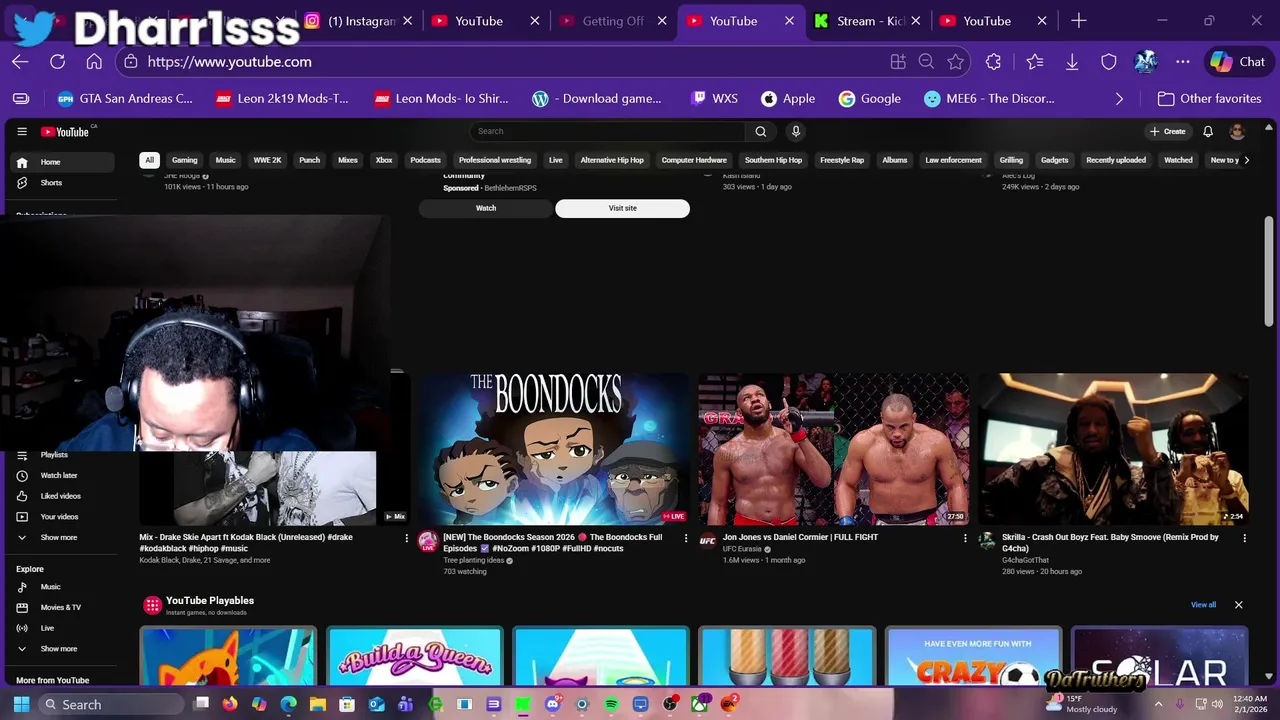Open the Windows Start button
Image resolution: width=1280 pixels, height=720 pixels.
click(21, 704)
